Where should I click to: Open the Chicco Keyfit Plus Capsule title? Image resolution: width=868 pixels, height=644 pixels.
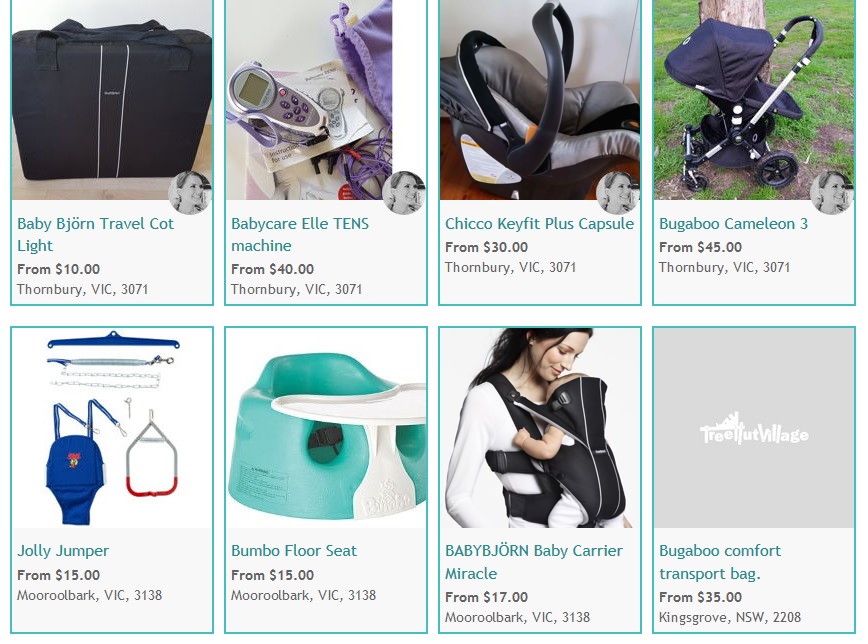tap(539, 224)
